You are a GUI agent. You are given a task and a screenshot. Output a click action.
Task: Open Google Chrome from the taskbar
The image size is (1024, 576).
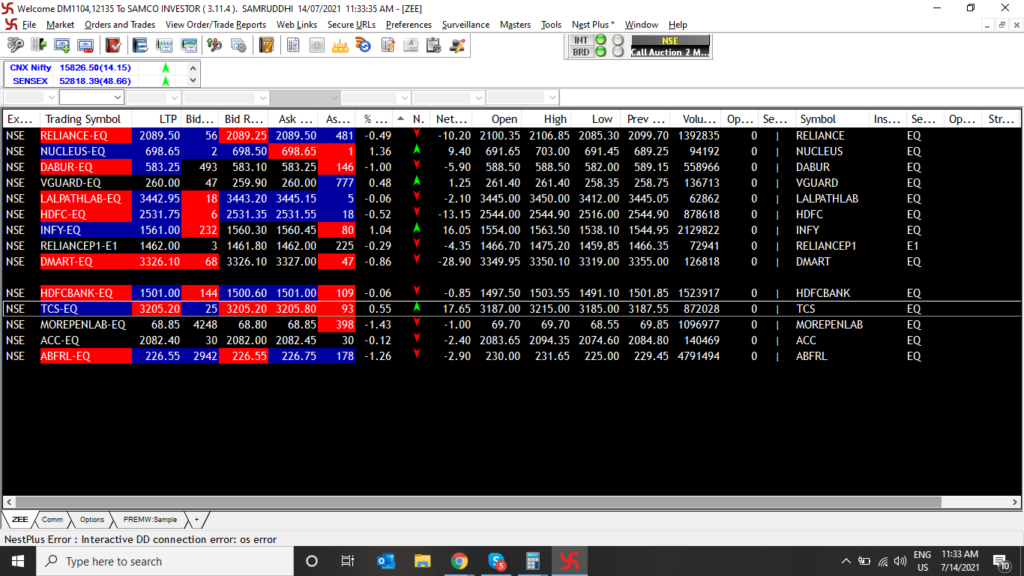pos(459,561)
